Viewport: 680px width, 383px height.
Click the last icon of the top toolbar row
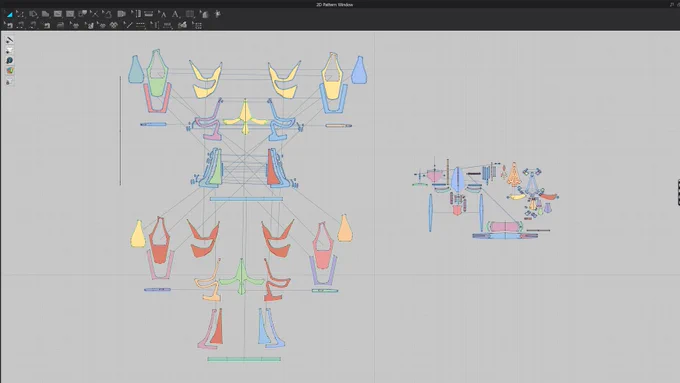coord(218,14)
